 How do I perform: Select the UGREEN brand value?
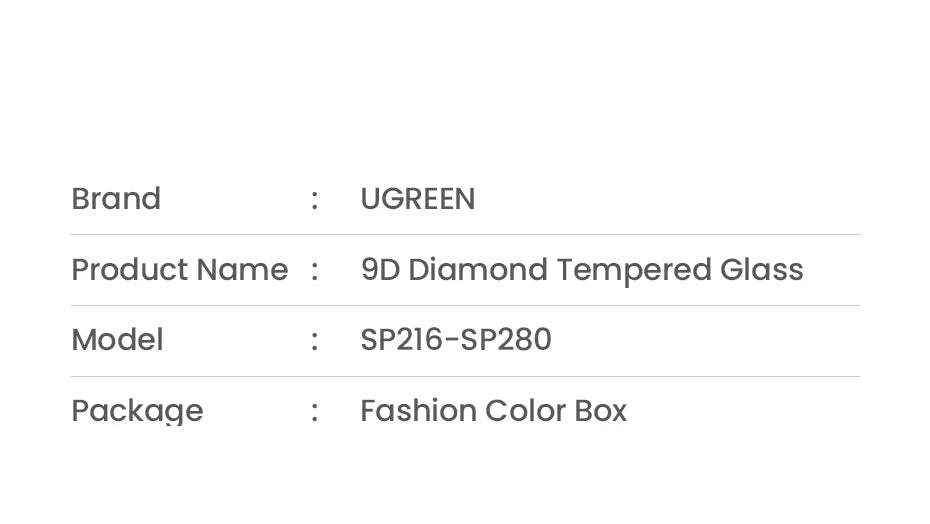(x=417, y=199)
